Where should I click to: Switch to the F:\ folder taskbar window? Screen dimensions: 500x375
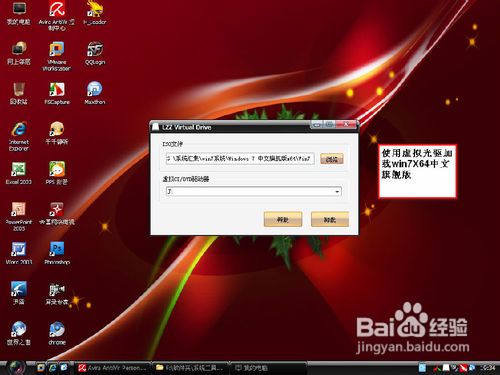click(190, 368)
